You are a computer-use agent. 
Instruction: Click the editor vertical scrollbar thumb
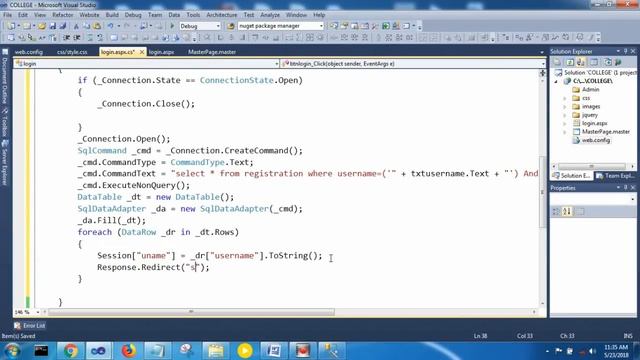click(542, 192)
